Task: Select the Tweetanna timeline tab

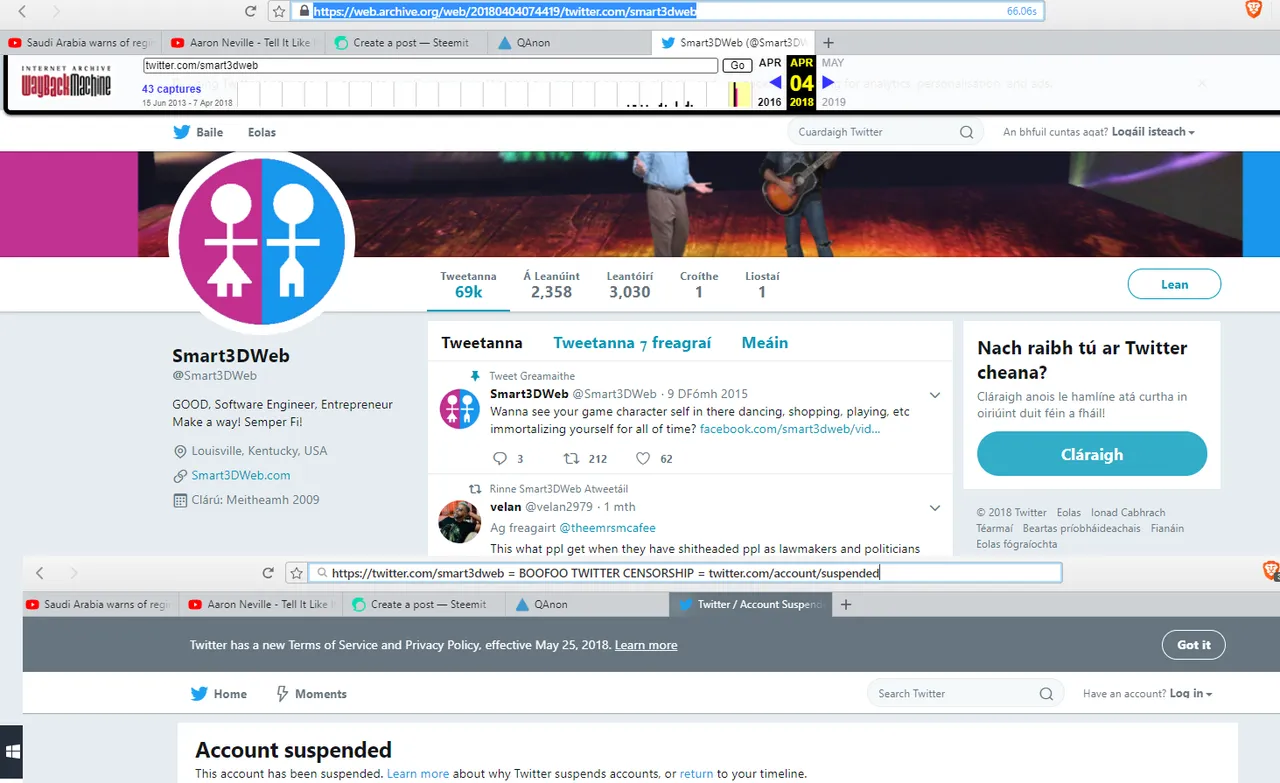Action: pos(482,343)
